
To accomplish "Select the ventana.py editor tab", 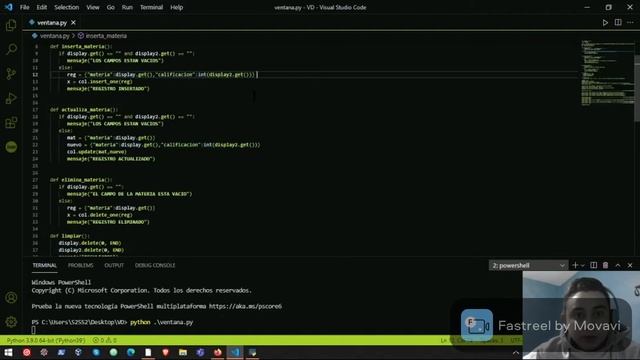I will pos(51,23).
